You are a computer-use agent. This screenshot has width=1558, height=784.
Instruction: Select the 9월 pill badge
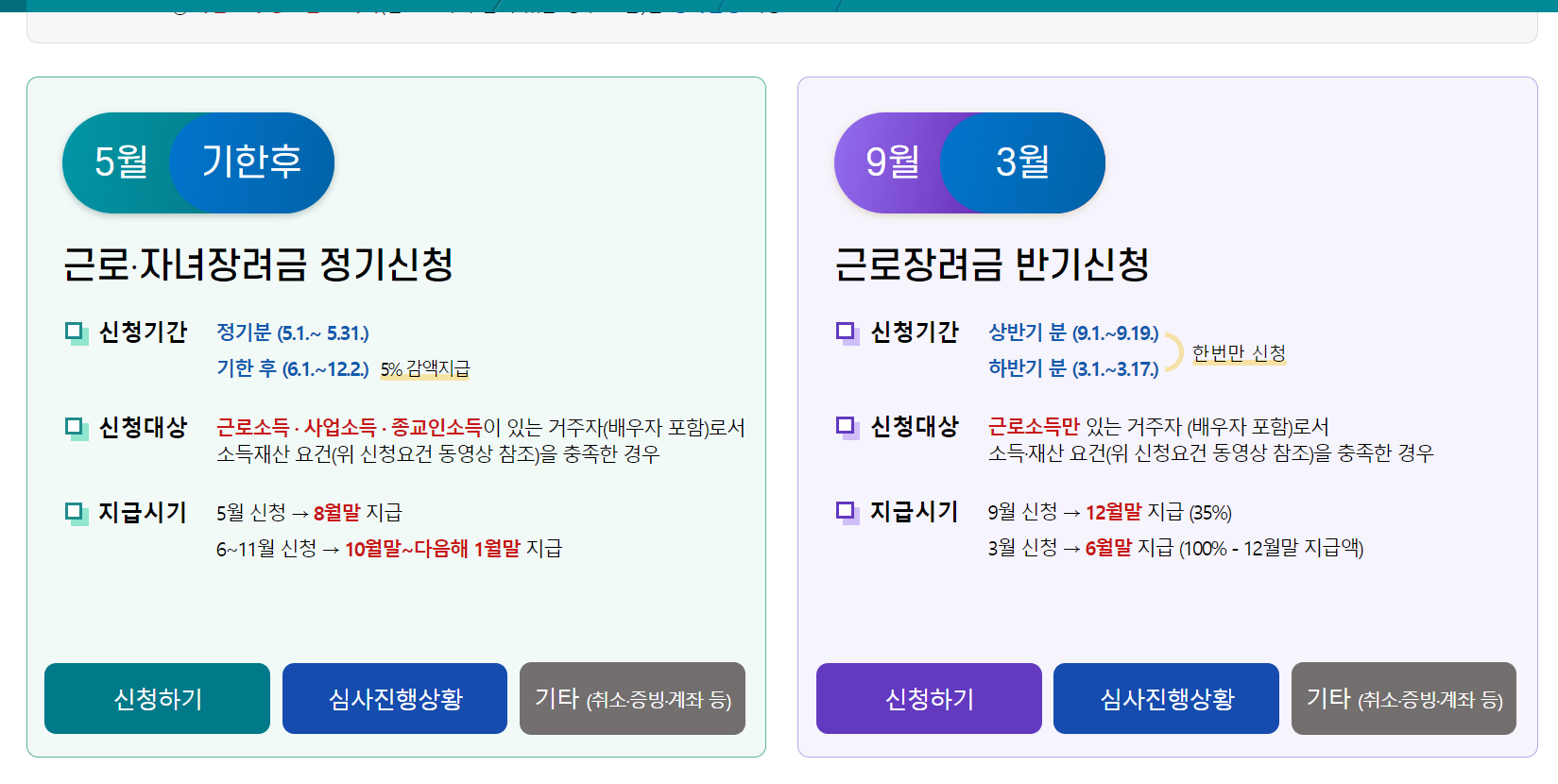890,162
